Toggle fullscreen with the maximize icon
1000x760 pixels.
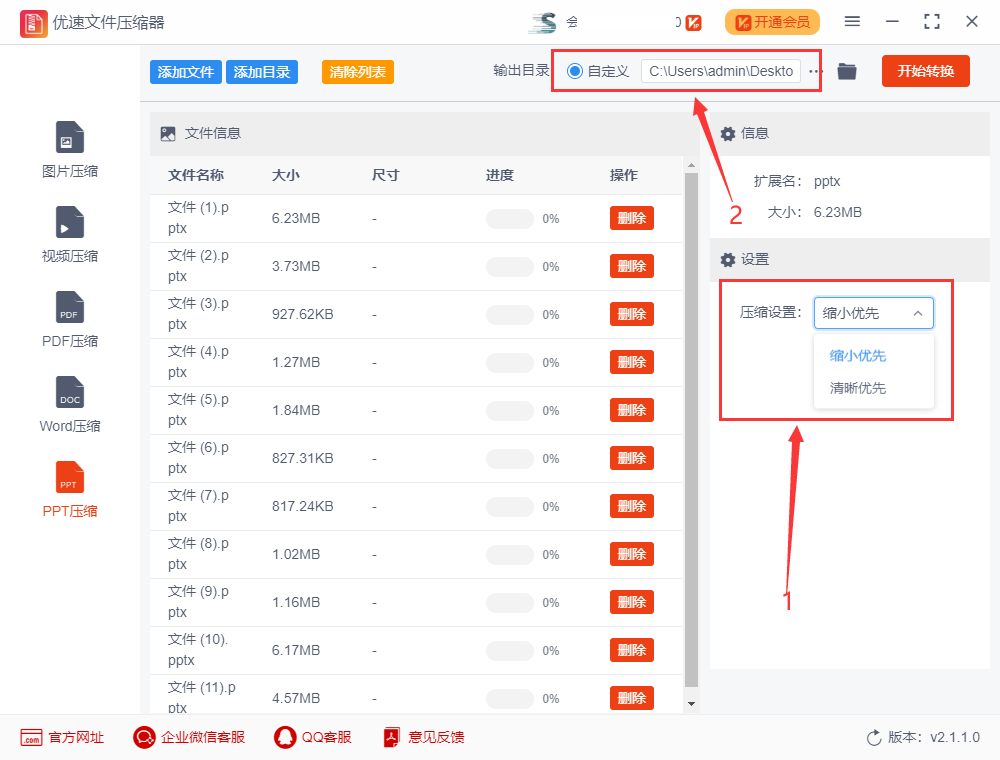tap(932, 22)
